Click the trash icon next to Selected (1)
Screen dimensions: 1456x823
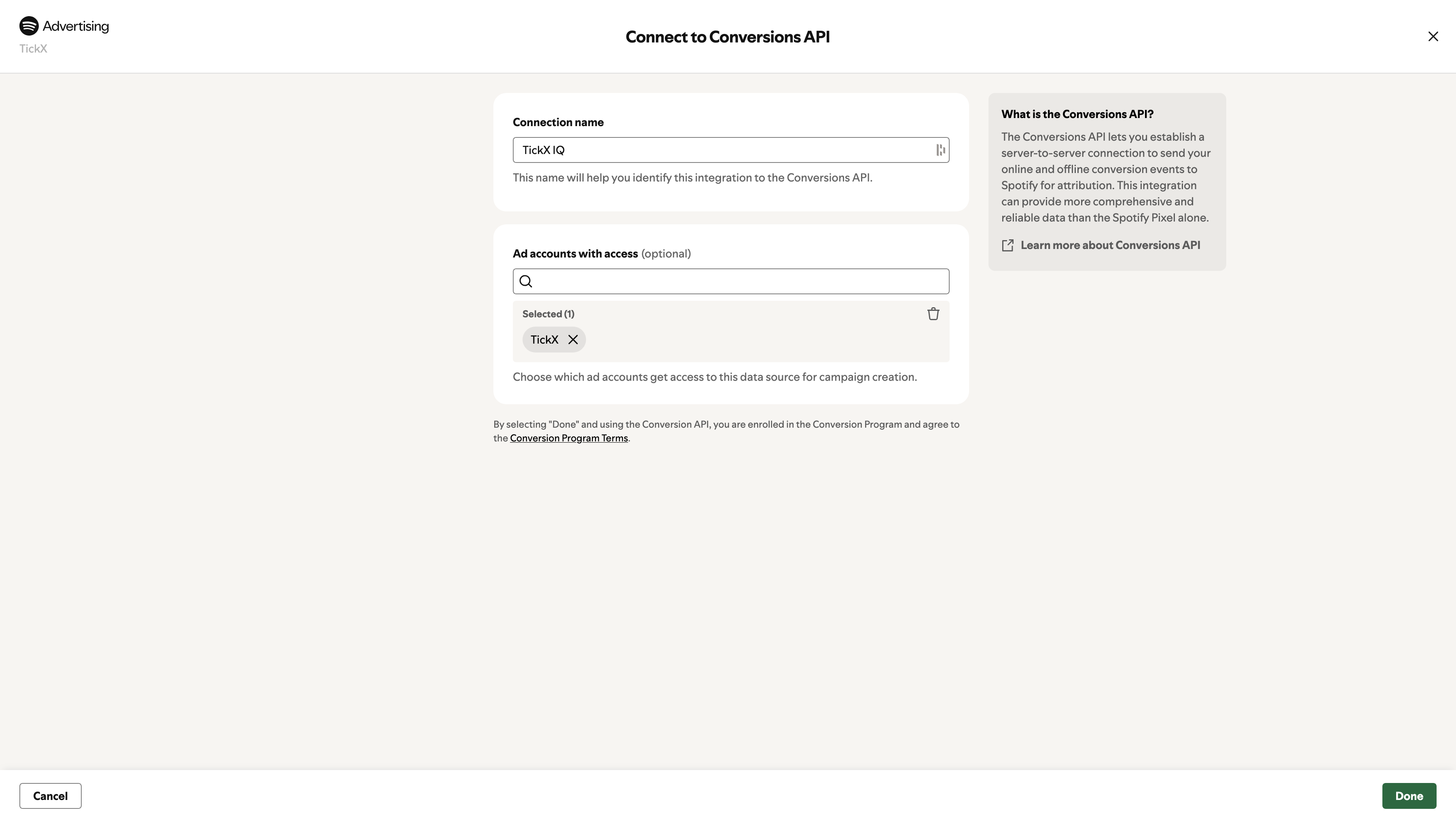[933, 314]
